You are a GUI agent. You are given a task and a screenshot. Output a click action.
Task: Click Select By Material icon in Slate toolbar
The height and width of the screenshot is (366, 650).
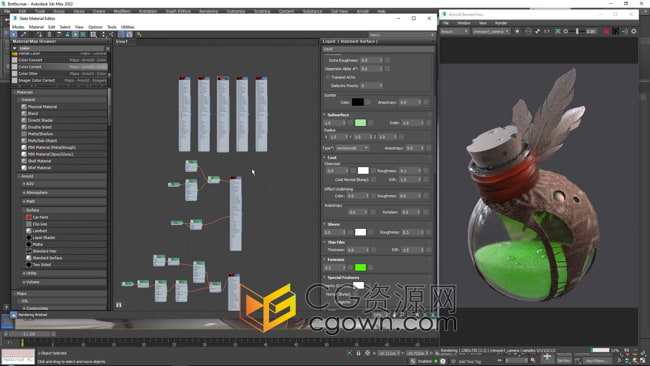coord(139,34)
